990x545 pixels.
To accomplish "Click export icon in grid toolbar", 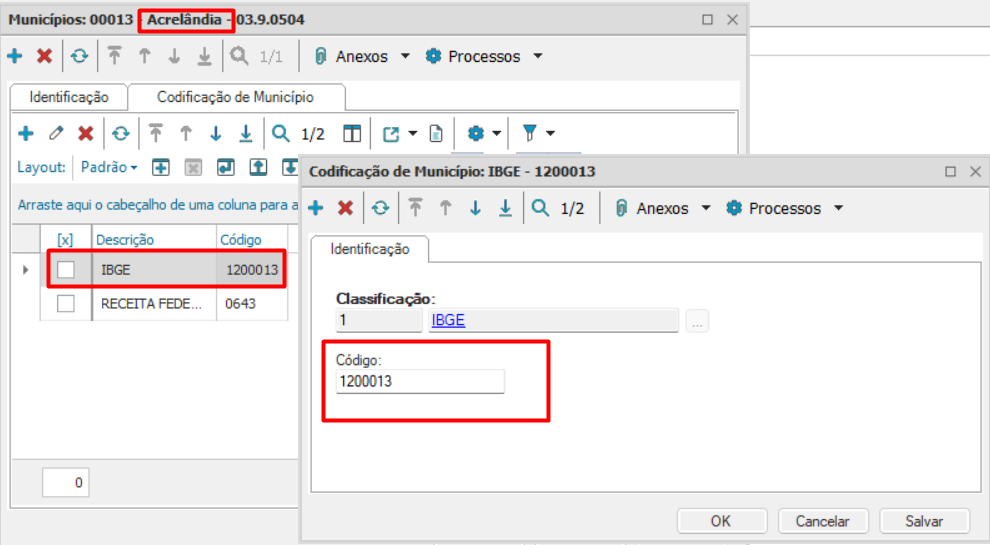I will pyautogui.click(x=391, y=133).
